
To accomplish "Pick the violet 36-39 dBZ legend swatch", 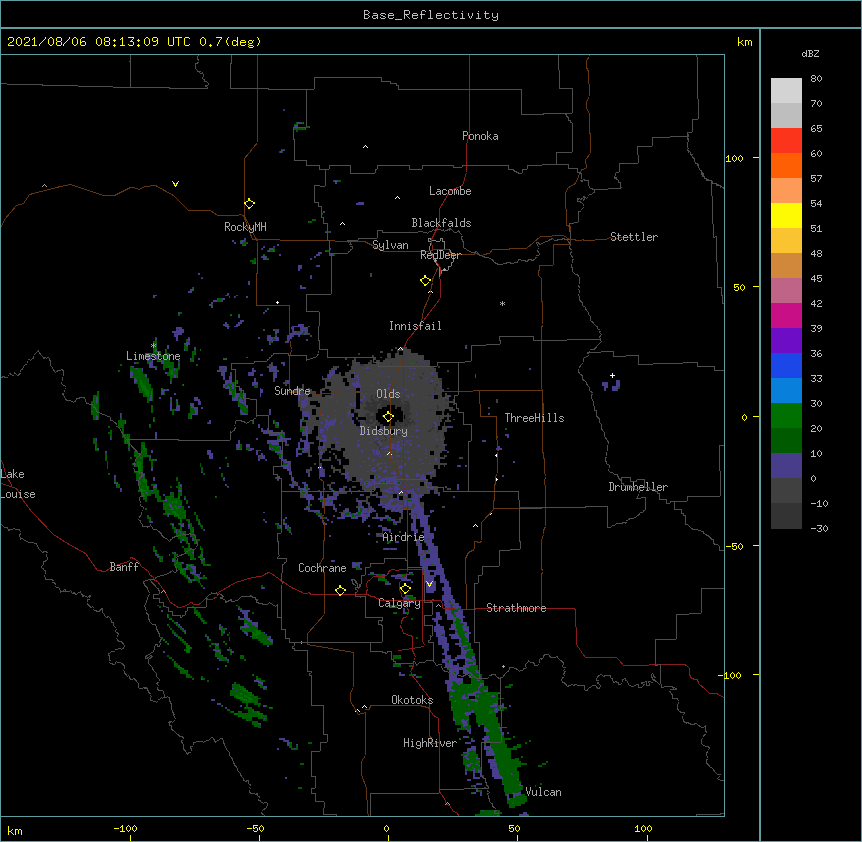I will [x=786, y=341].
